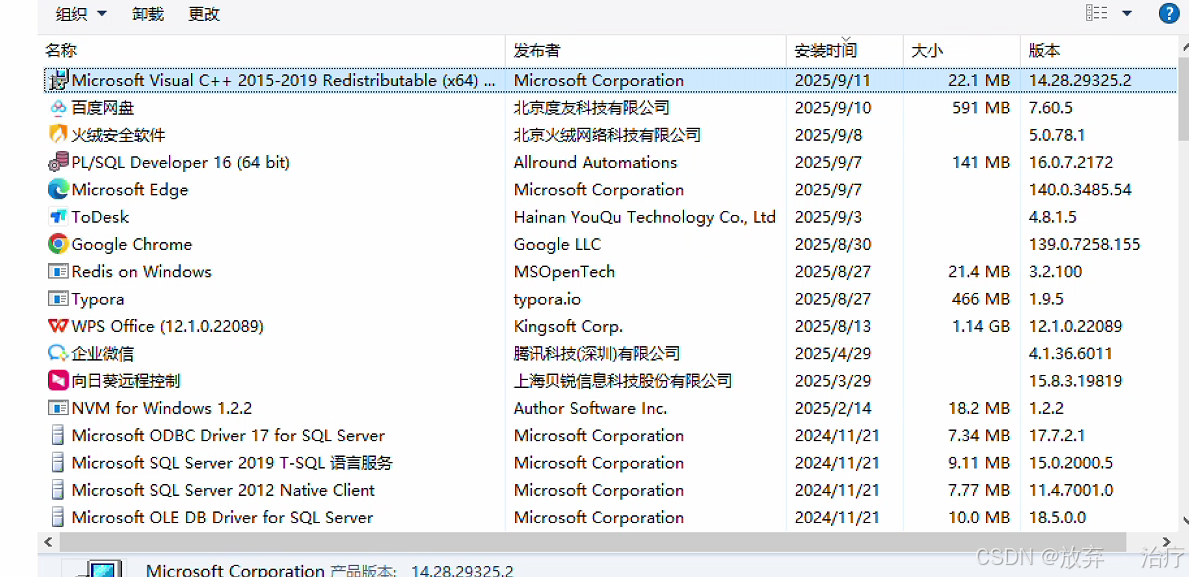
Task: Click the 更改 command
Action: coord(203,13)
